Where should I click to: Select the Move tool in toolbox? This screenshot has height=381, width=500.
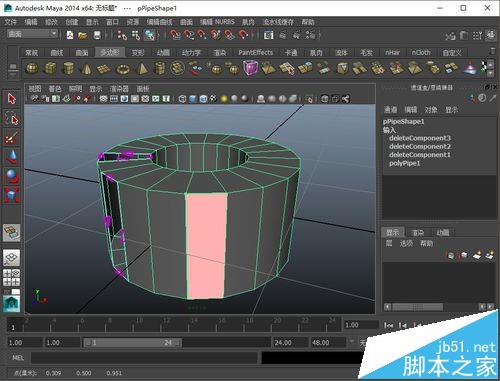click(x=12, y=156)
